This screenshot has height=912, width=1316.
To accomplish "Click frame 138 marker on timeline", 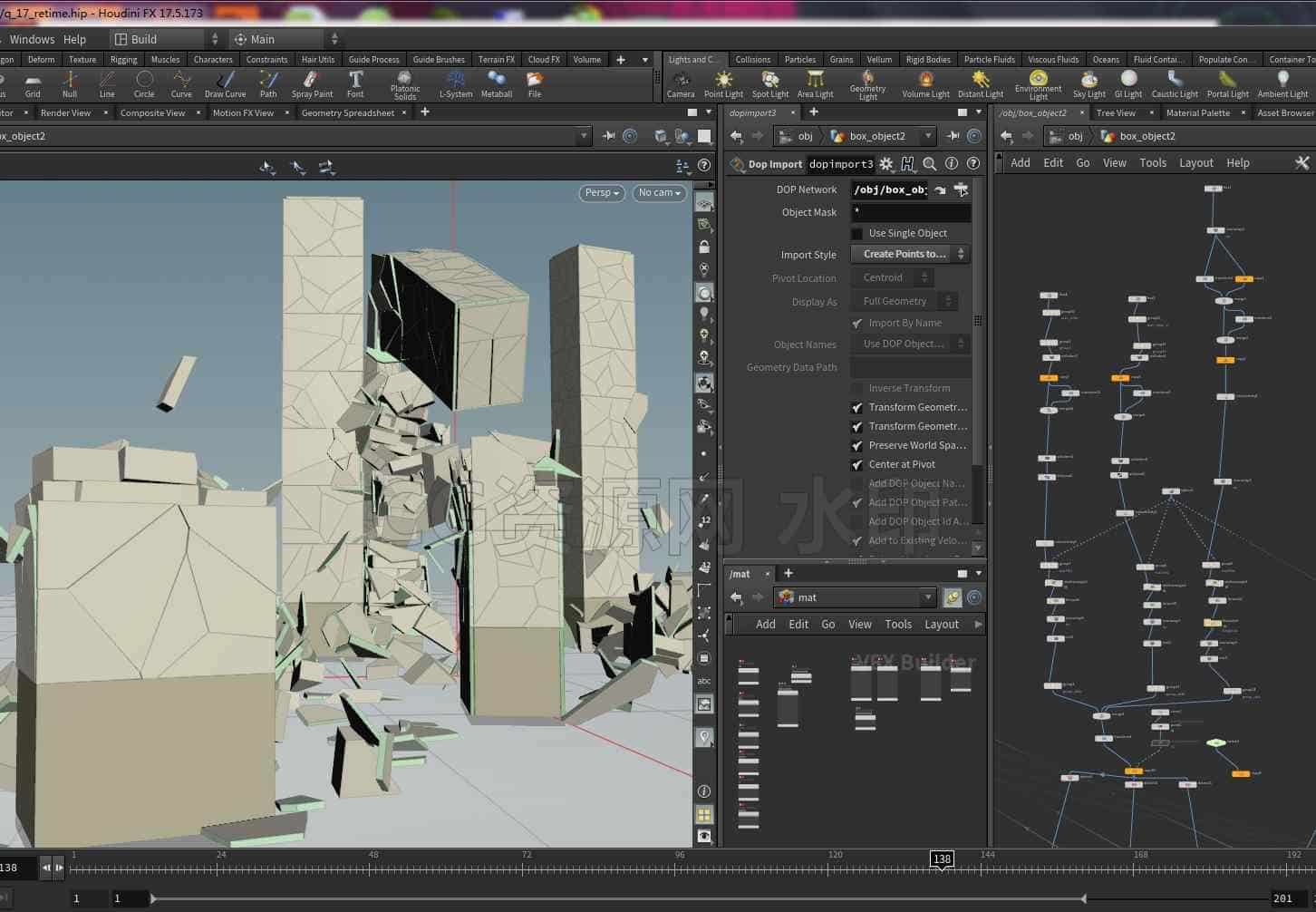I will [x=942, y=859].
